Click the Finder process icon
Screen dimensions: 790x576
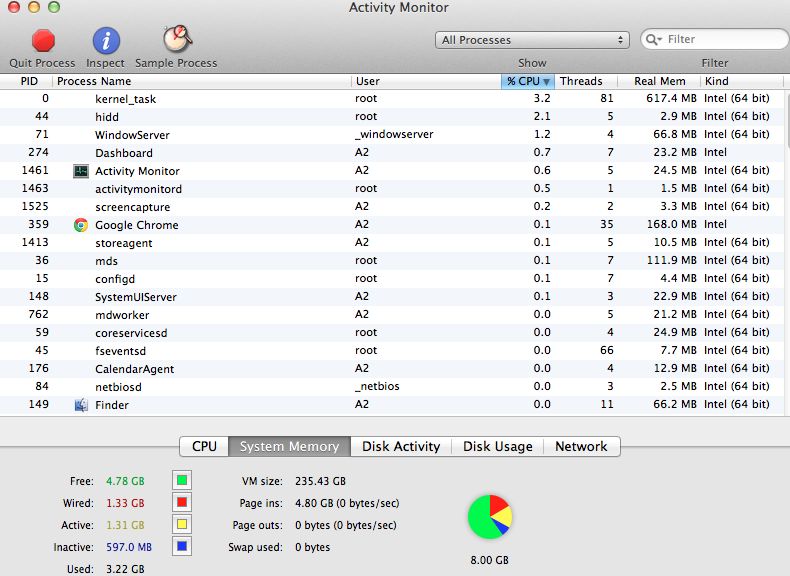pos(81,405)
